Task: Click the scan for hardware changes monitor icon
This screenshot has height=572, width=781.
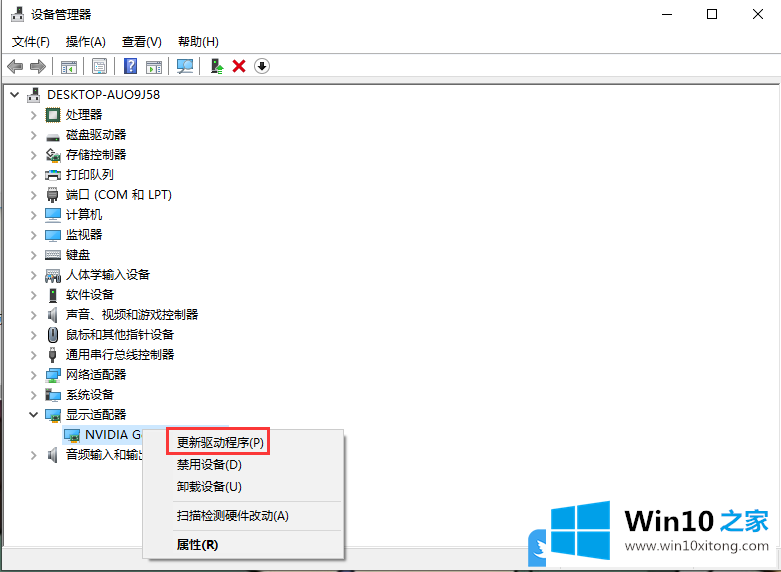Action: pyautogui.click(x=185, y=66)
